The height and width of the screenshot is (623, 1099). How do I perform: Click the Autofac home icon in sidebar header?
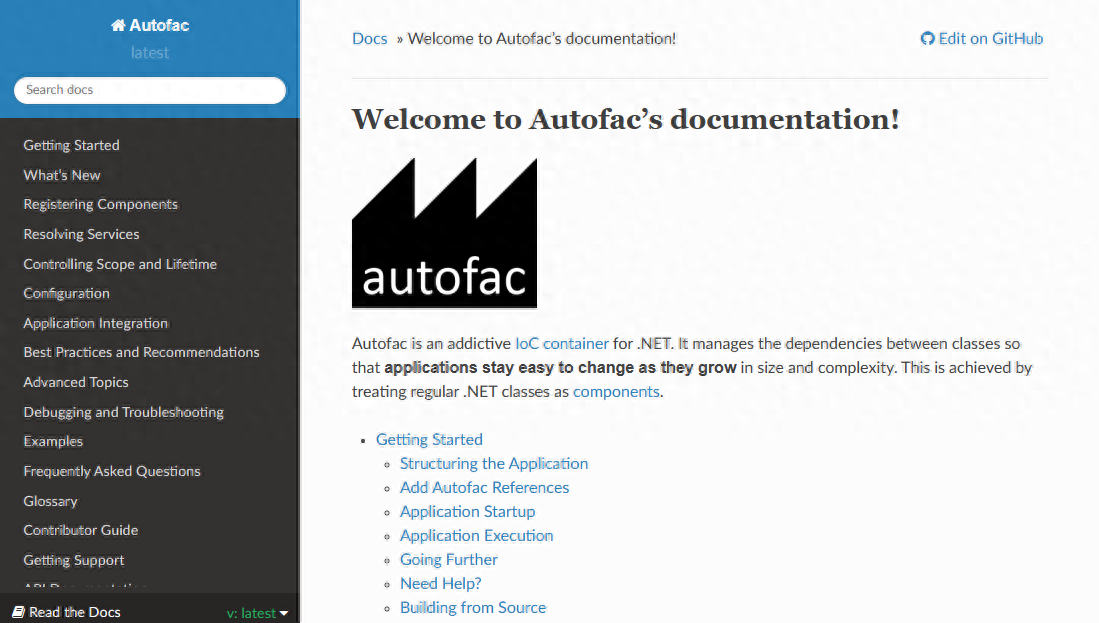tap(118, 25)
